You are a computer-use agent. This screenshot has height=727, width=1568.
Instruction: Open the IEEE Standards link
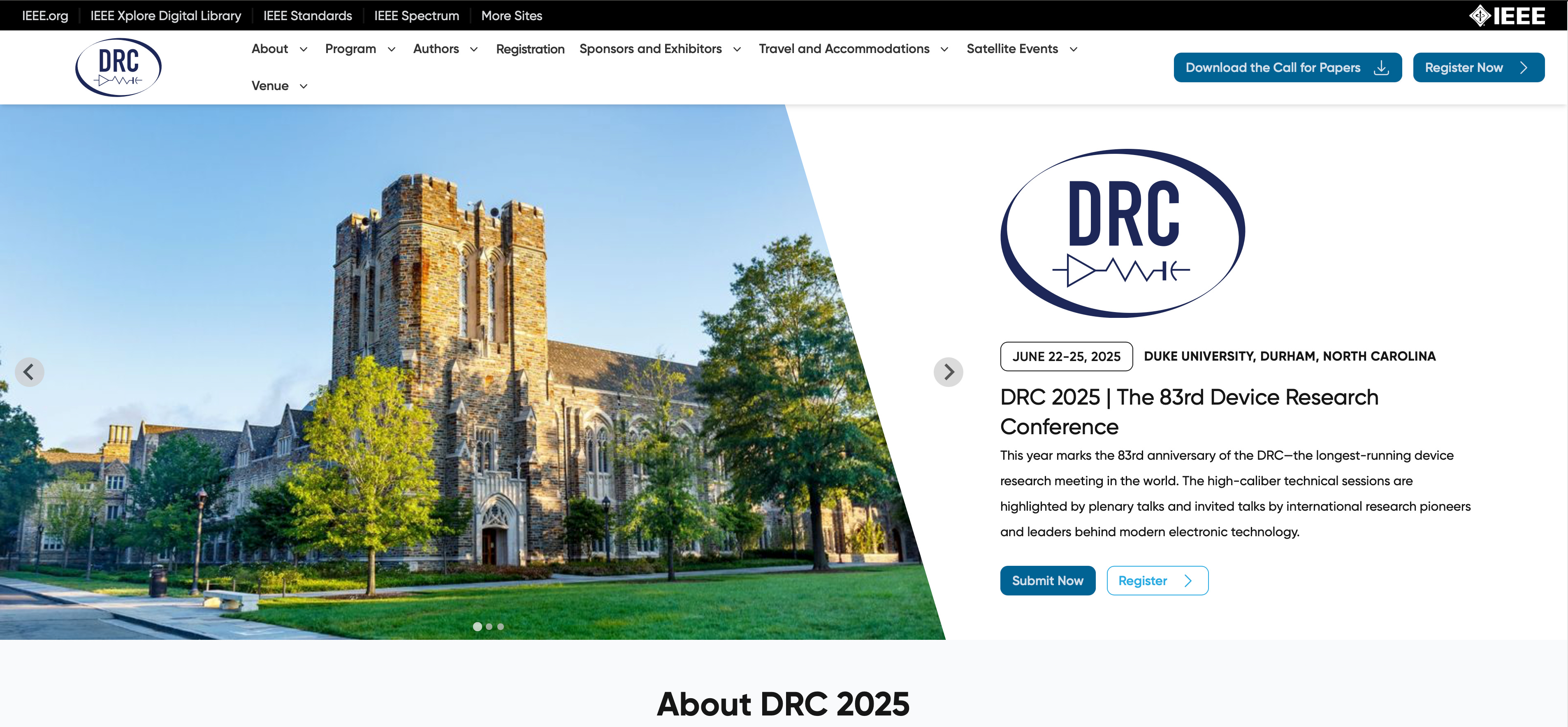tap(307, 16)
